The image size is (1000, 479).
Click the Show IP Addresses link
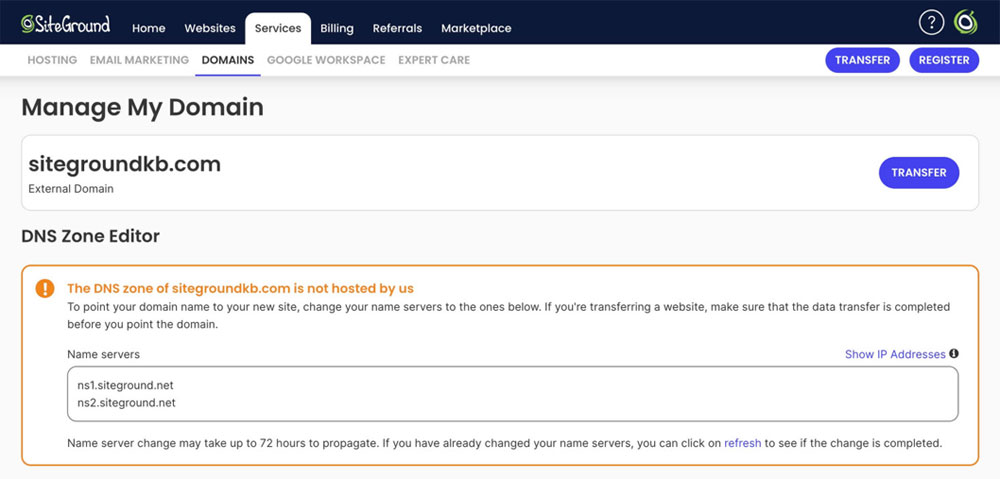click(895, 354)
